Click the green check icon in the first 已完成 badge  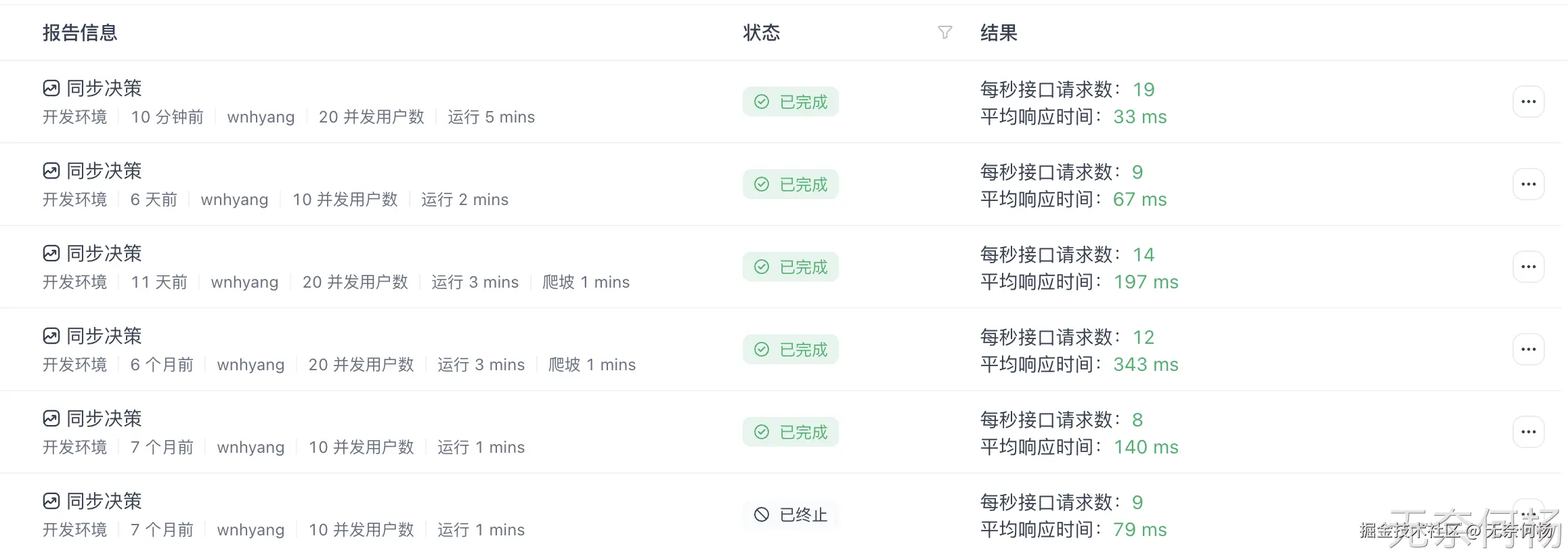coord(762,102)
